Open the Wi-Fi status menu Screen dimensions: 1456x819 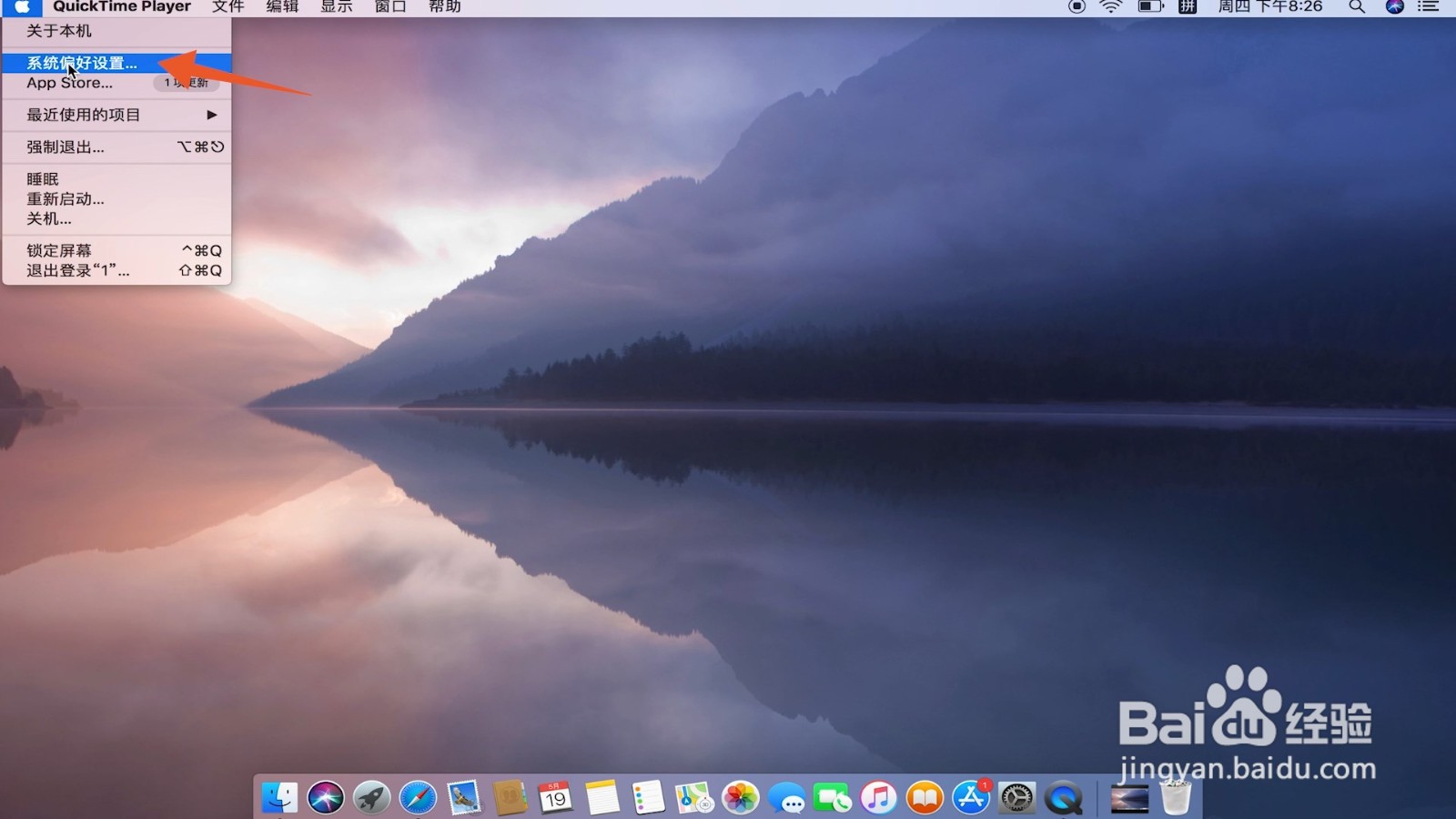click(x=1111, y=6)
